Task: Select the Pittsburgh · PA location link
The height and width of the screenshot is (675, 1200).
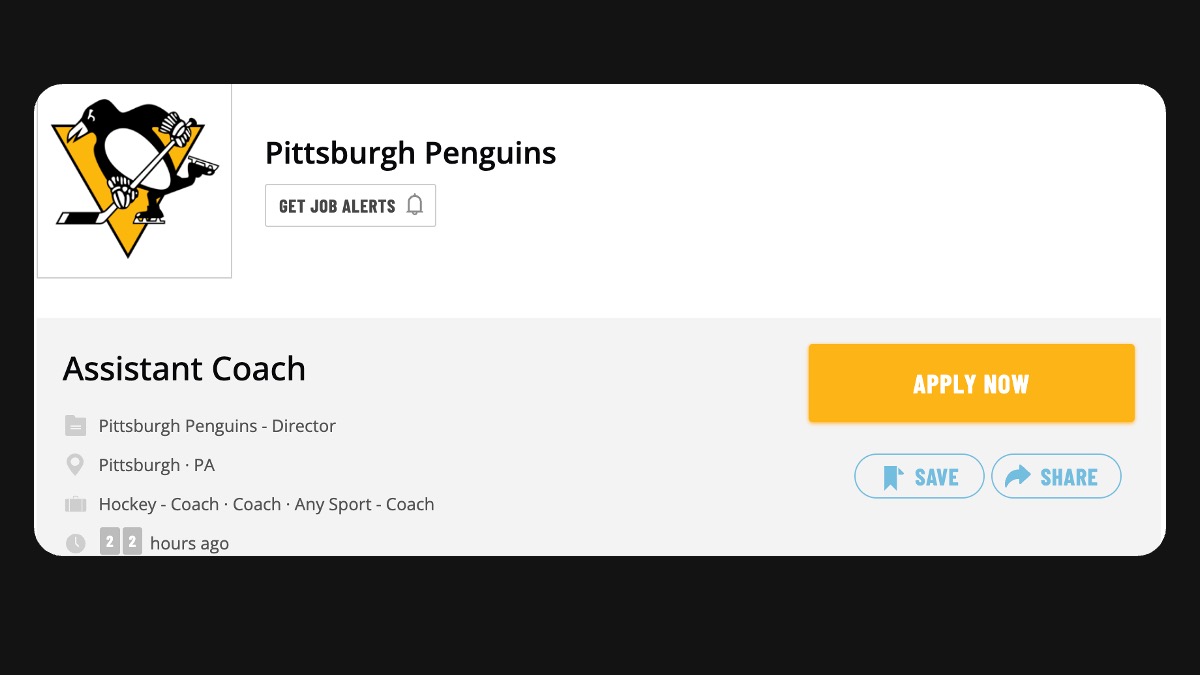Action: click(156, 464)
